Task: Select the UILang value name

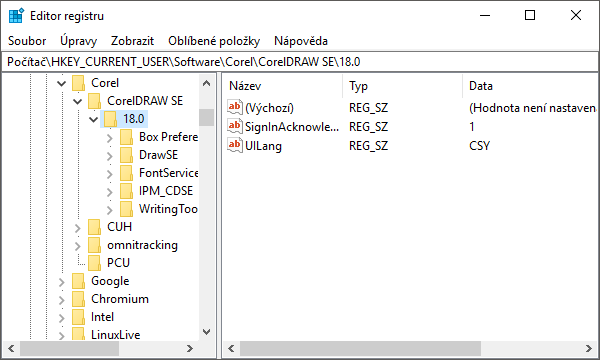Action: click(263, 146)
